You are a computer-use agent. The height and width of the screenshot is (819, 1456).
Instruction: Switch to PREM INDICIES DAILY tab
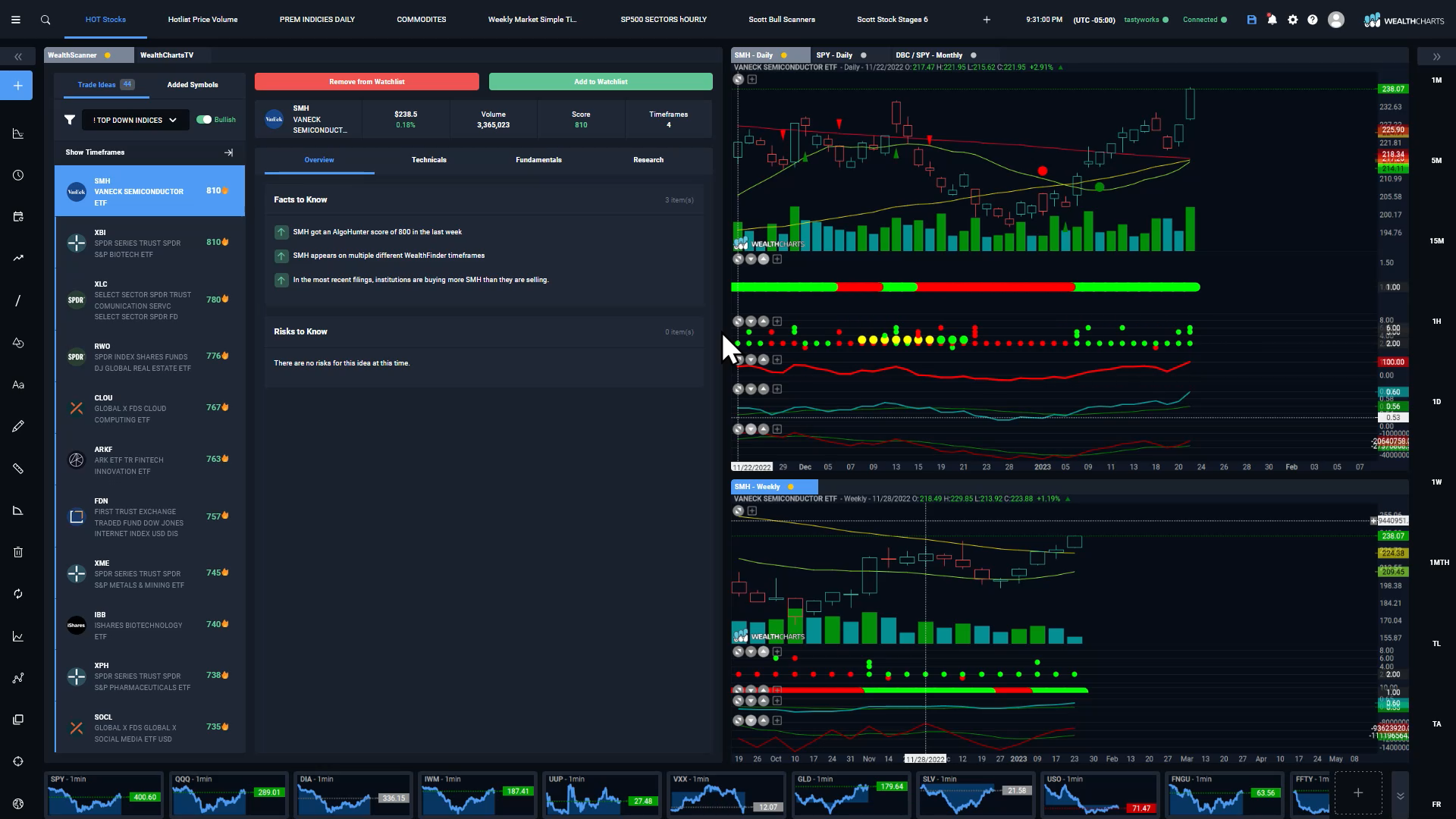click(x=317, y=20)
